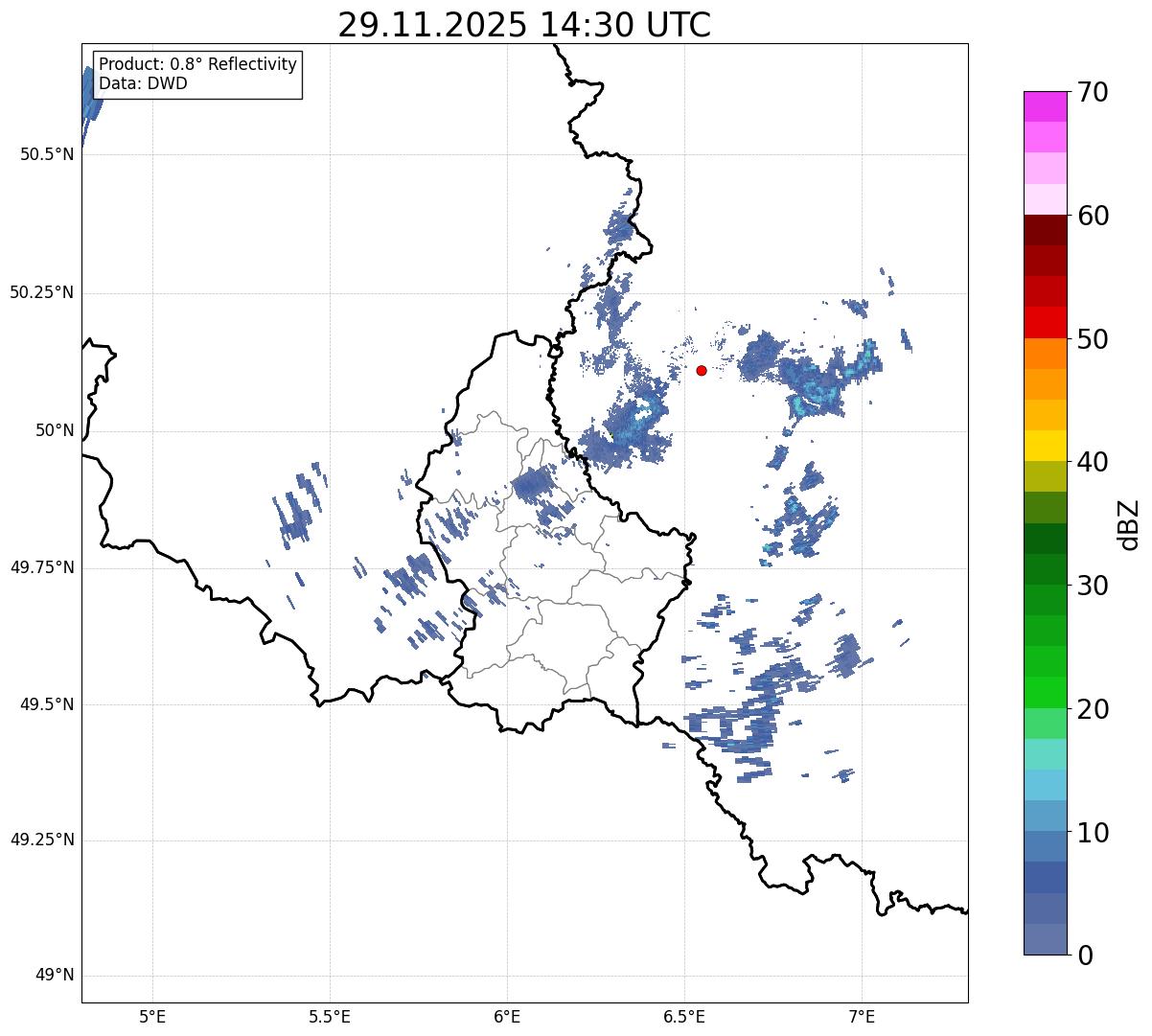
Task: Click the 49.75°N latitude tick label
Action: point(43,567)
